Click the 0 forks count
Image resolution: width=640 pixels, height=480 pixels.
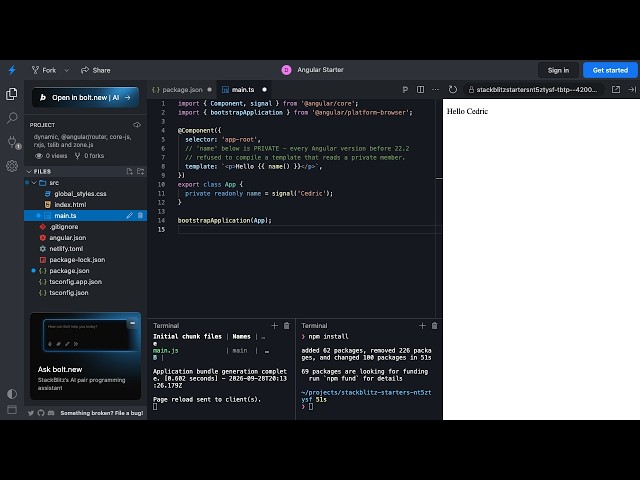[x=89, y=156]
